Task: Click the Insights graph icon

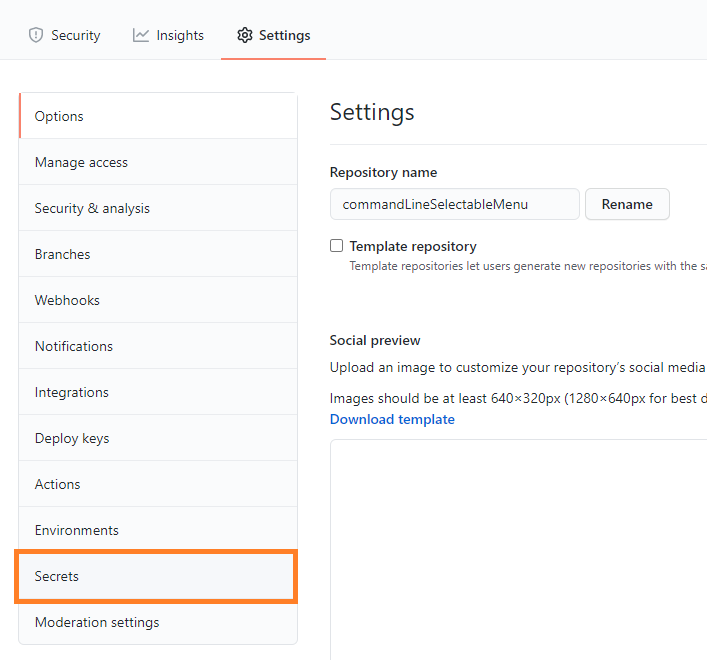Action: [141, 35]
